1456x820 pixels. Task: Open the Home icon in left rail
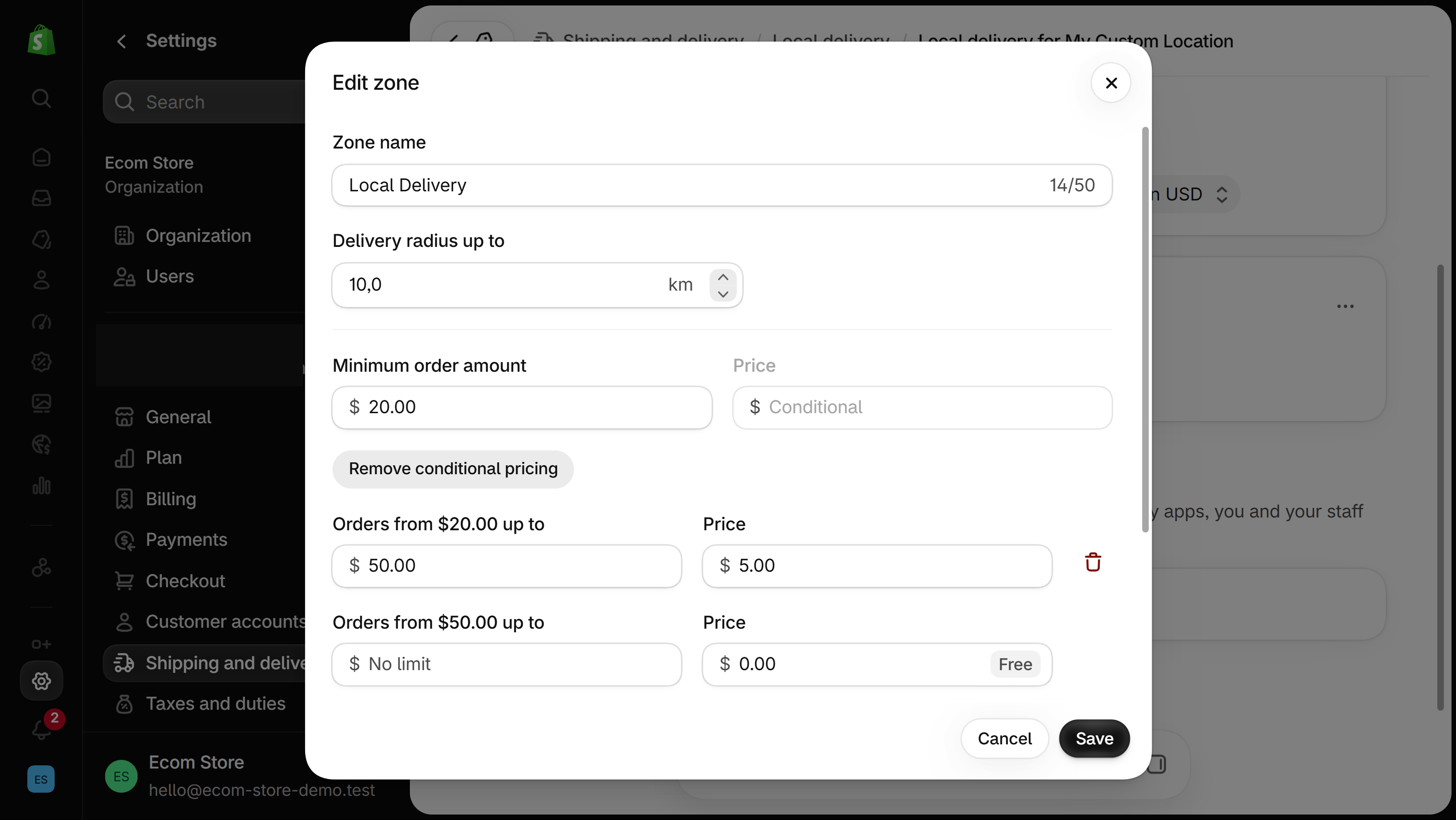[41, 157]
